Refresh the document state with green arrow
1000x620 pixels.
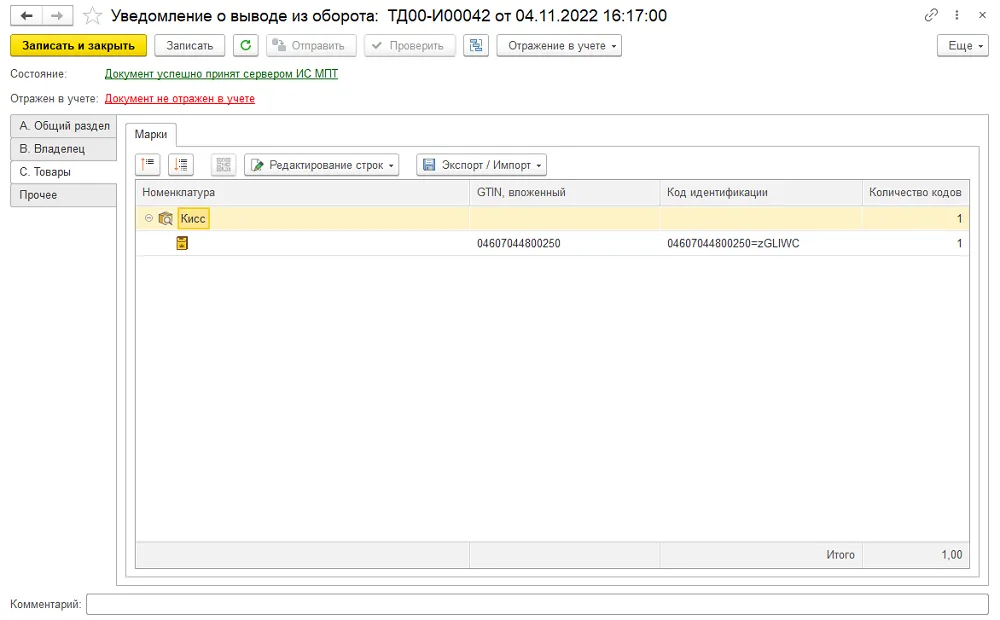pos(246,45)
